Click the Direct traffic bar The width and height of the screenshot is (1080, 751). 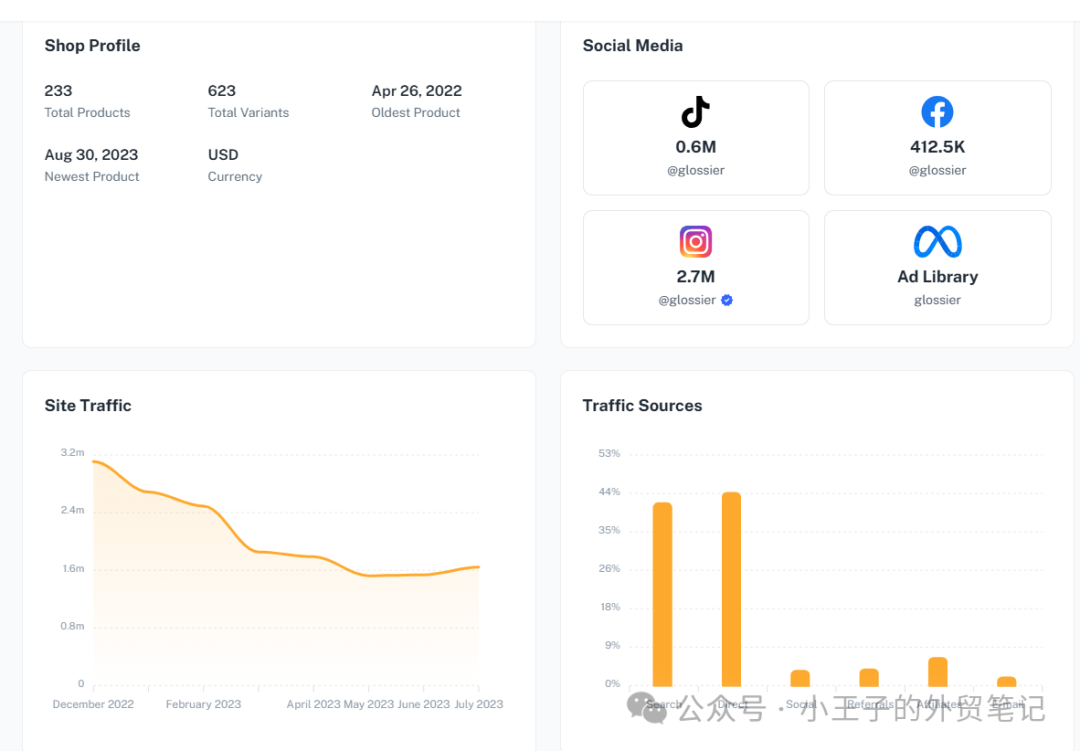click(x=731, y=588)
